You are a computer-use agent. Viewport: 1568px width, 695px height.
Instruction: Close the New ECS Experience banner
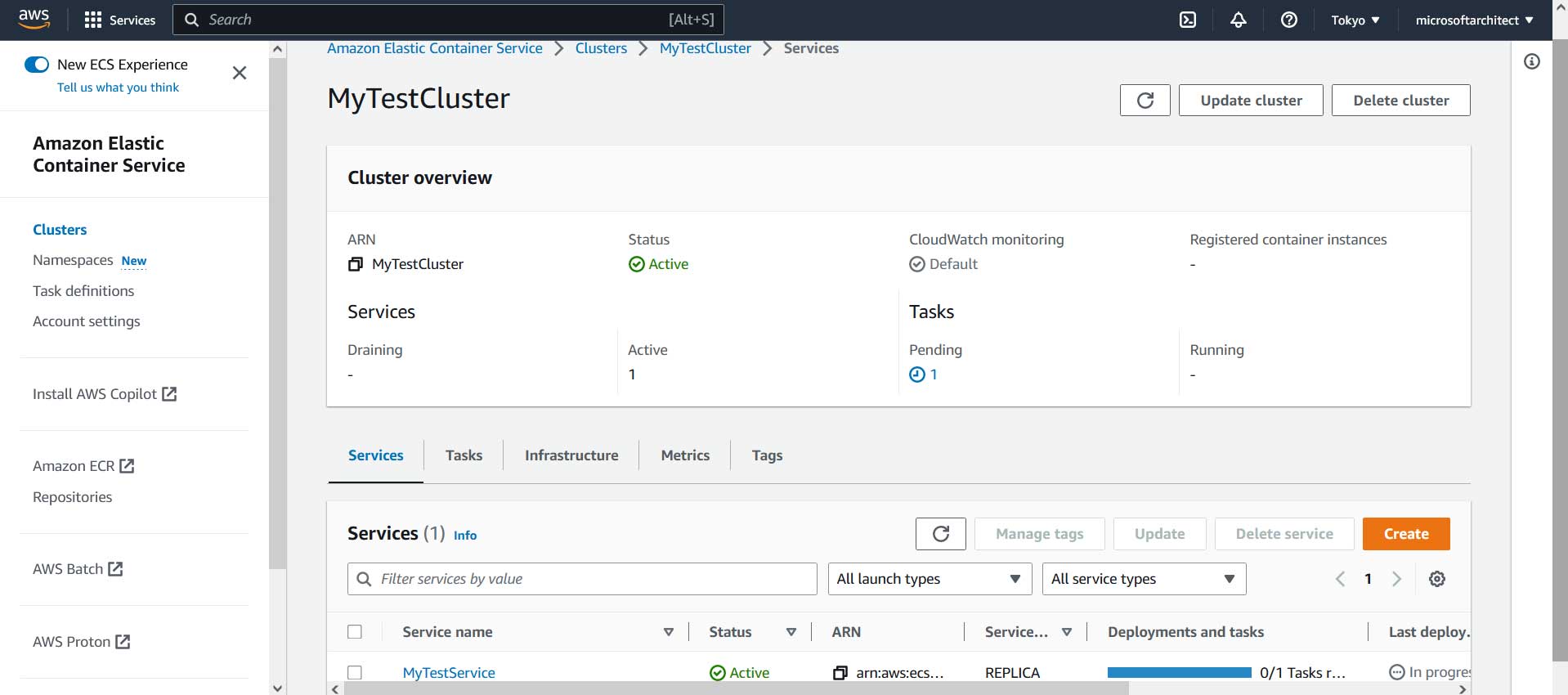pos(240,73)
